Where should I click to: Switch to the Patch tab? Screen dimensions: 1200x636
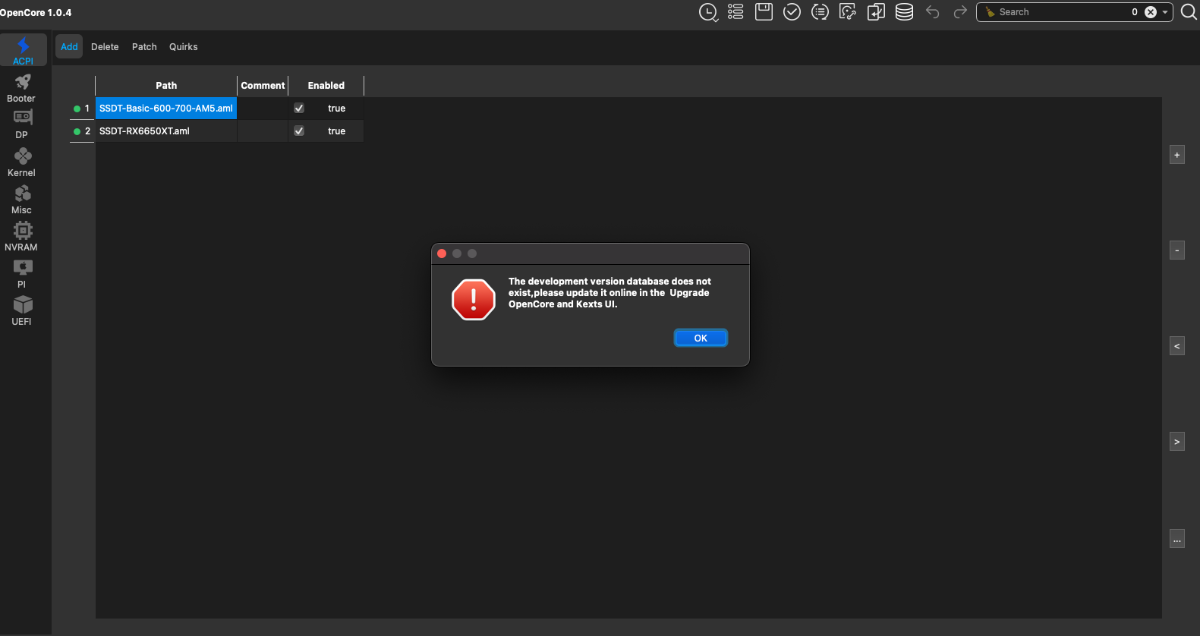(144, 47)
